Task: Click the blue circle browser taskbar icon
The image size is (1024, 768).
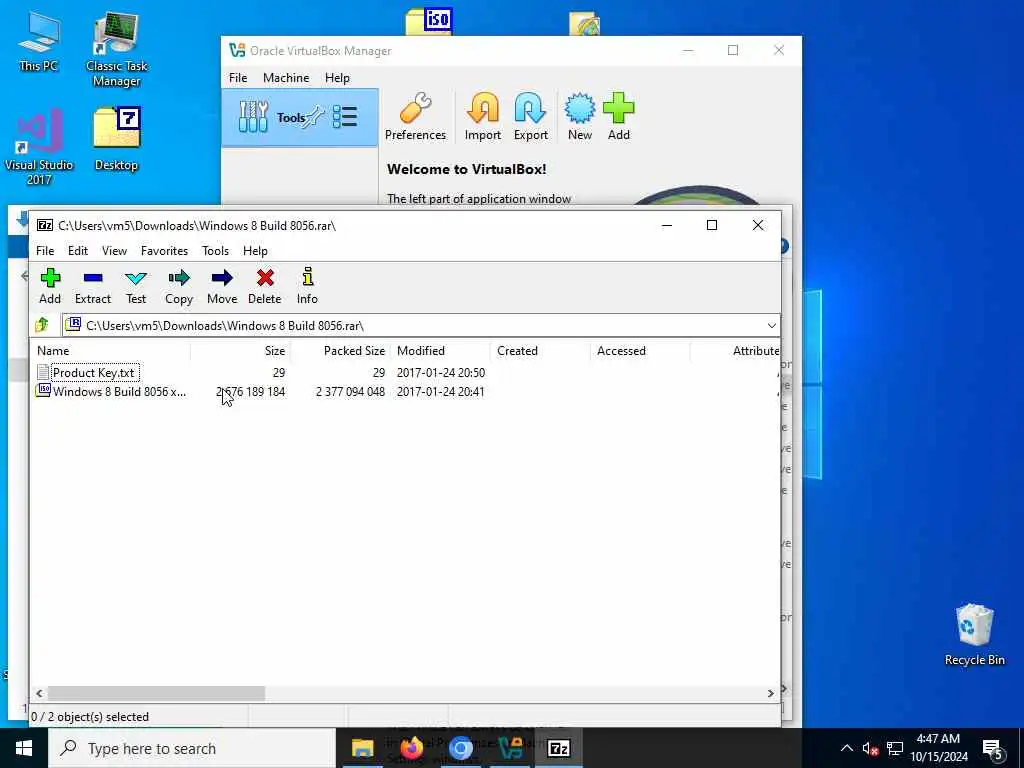Action: [x=460, y=748]
